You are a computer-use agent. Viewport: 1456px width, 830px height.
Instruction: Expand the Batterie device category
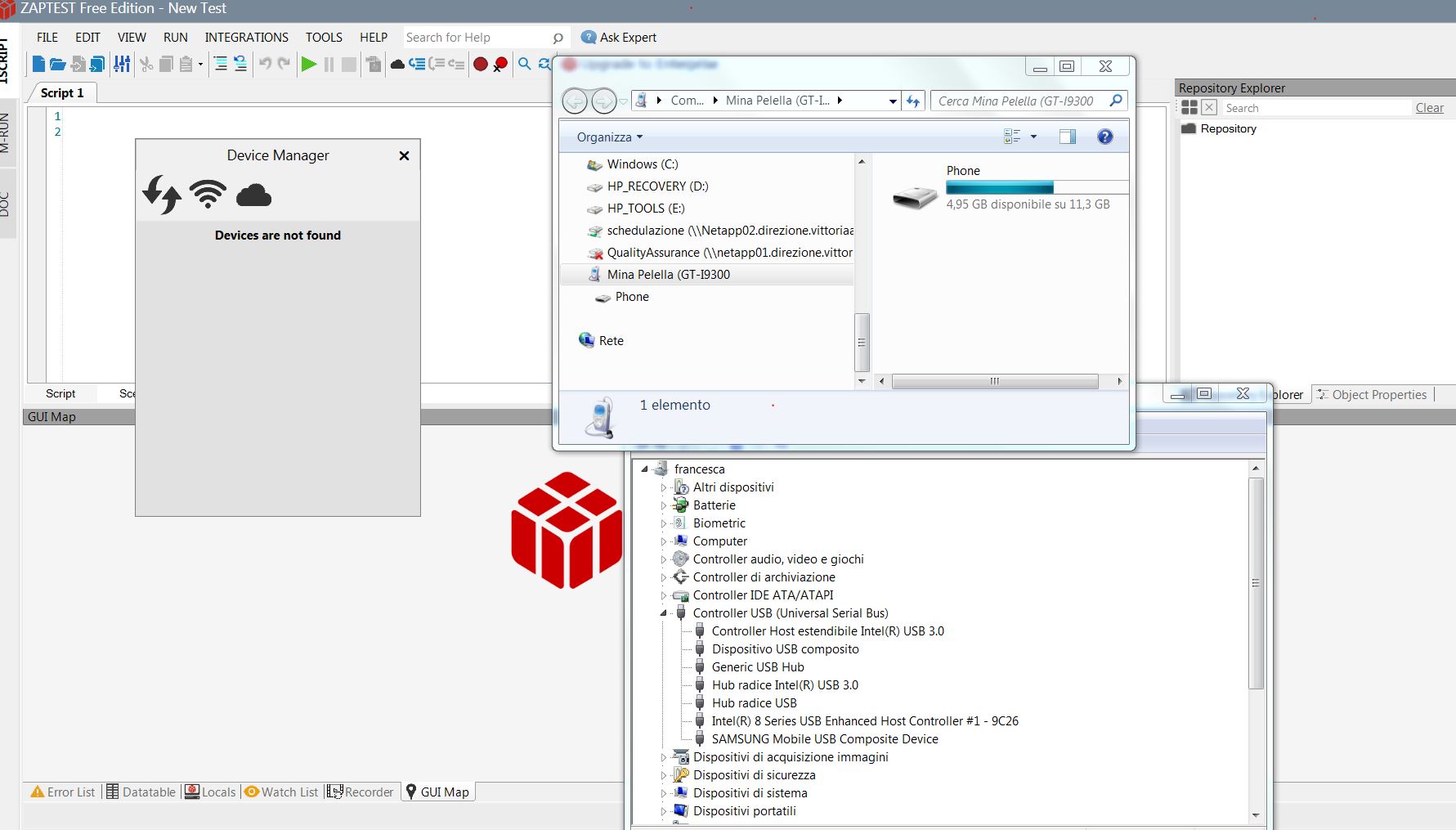[x=664, y=505]
